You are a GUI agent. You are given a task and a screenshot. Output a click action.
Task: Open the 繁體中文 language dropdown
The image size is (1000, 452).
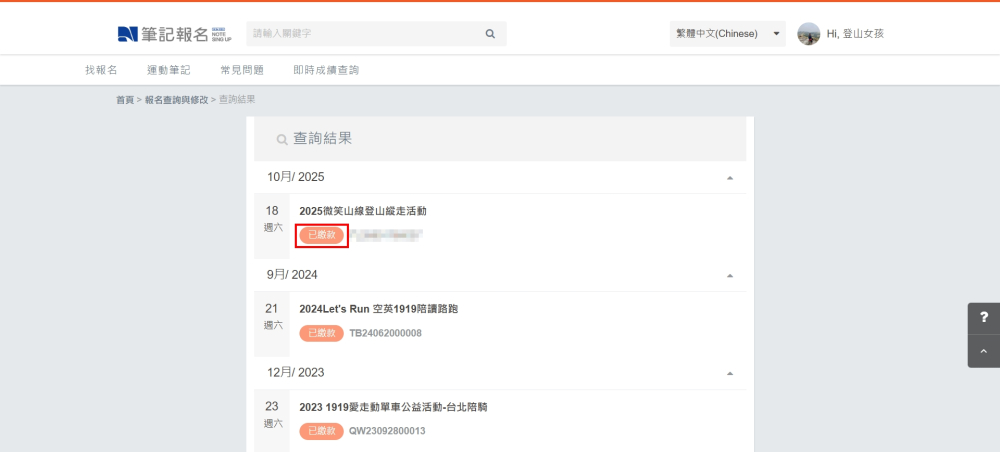(x=727, y=34)
